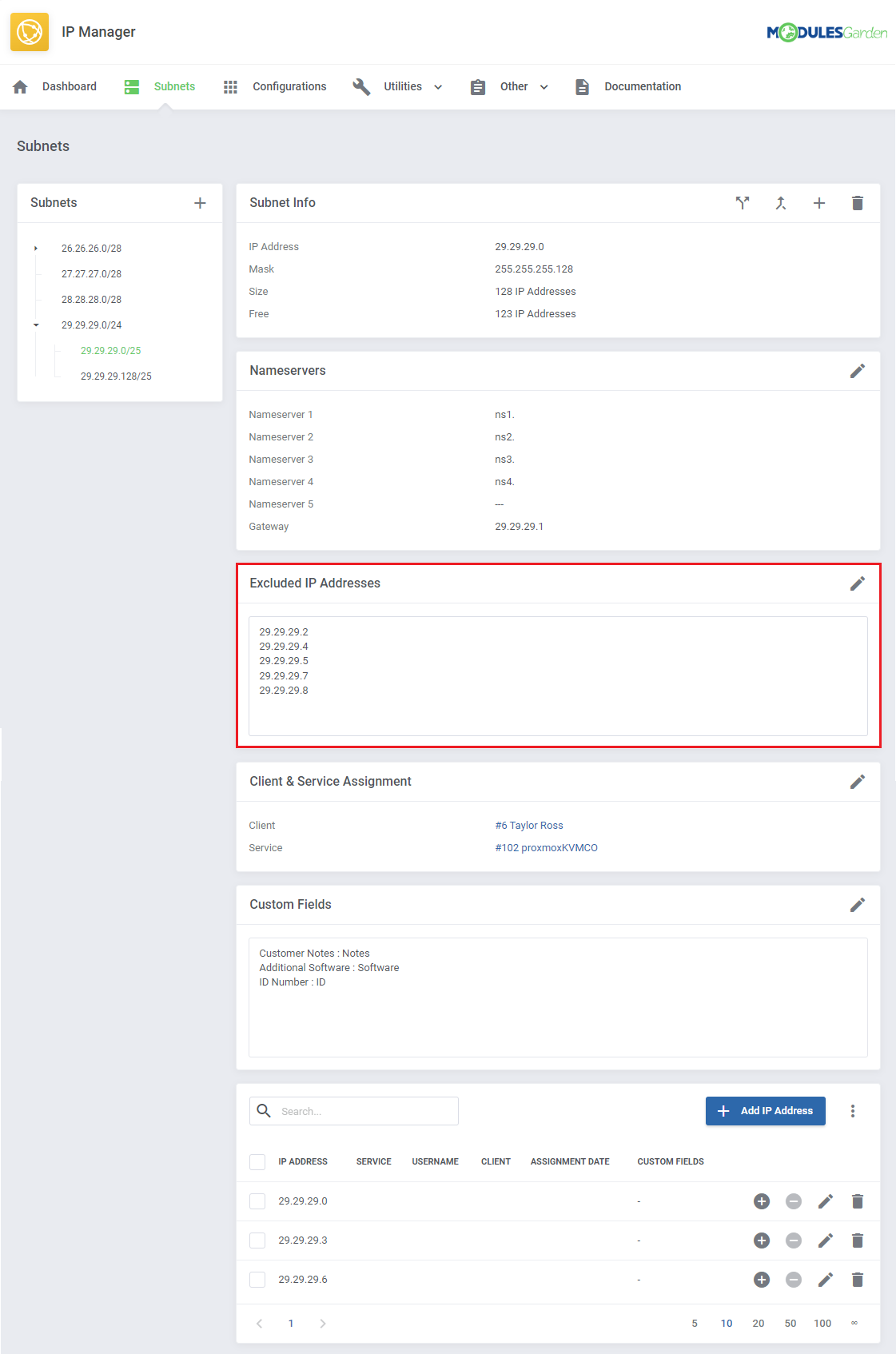Click unassign minus icon for 29.29.29.0
This screenshot has height=1354, width=896.
click(x=794, y=1201)
